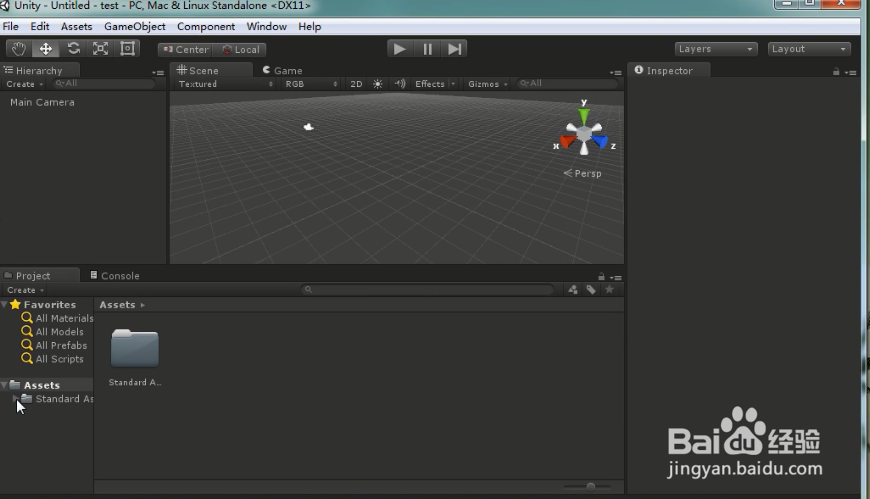Open the Gizmos dropdown
This screenshot has width=870, height=499.
(x=487, y=84)
